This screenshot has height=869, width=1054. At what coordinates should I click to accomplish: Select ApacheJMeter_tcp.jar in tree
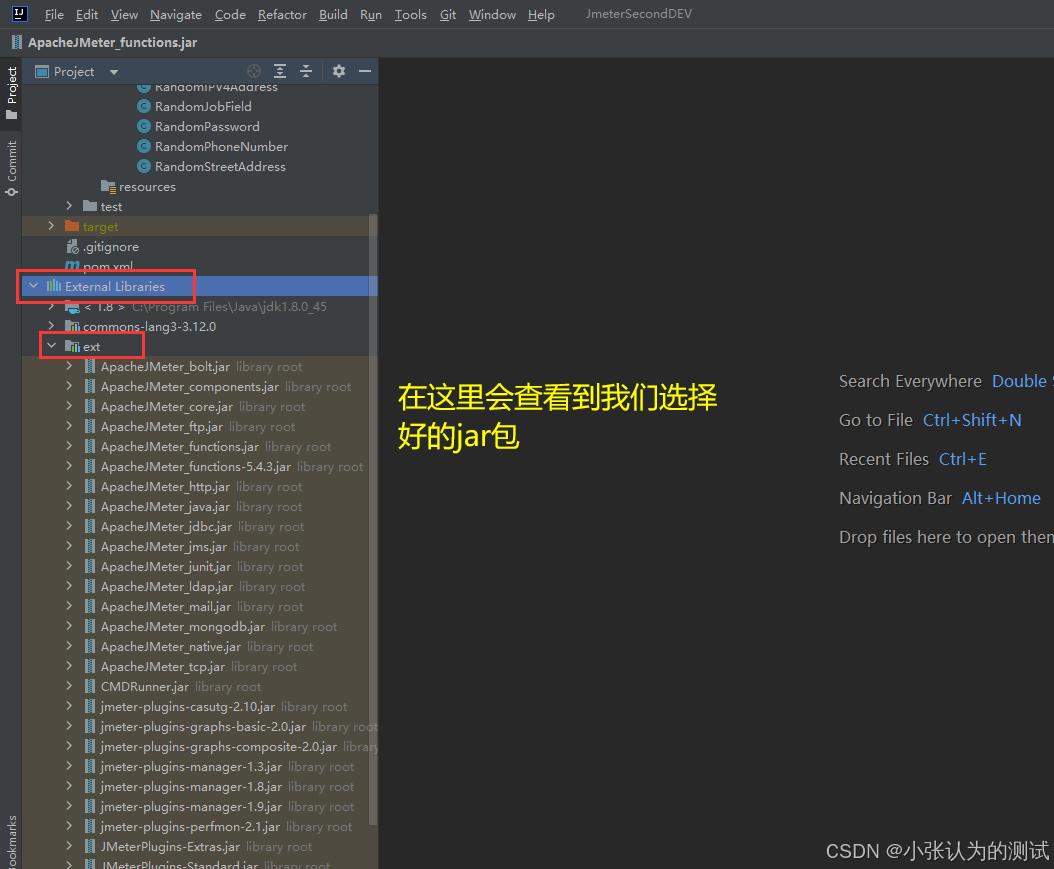[163, 667]
